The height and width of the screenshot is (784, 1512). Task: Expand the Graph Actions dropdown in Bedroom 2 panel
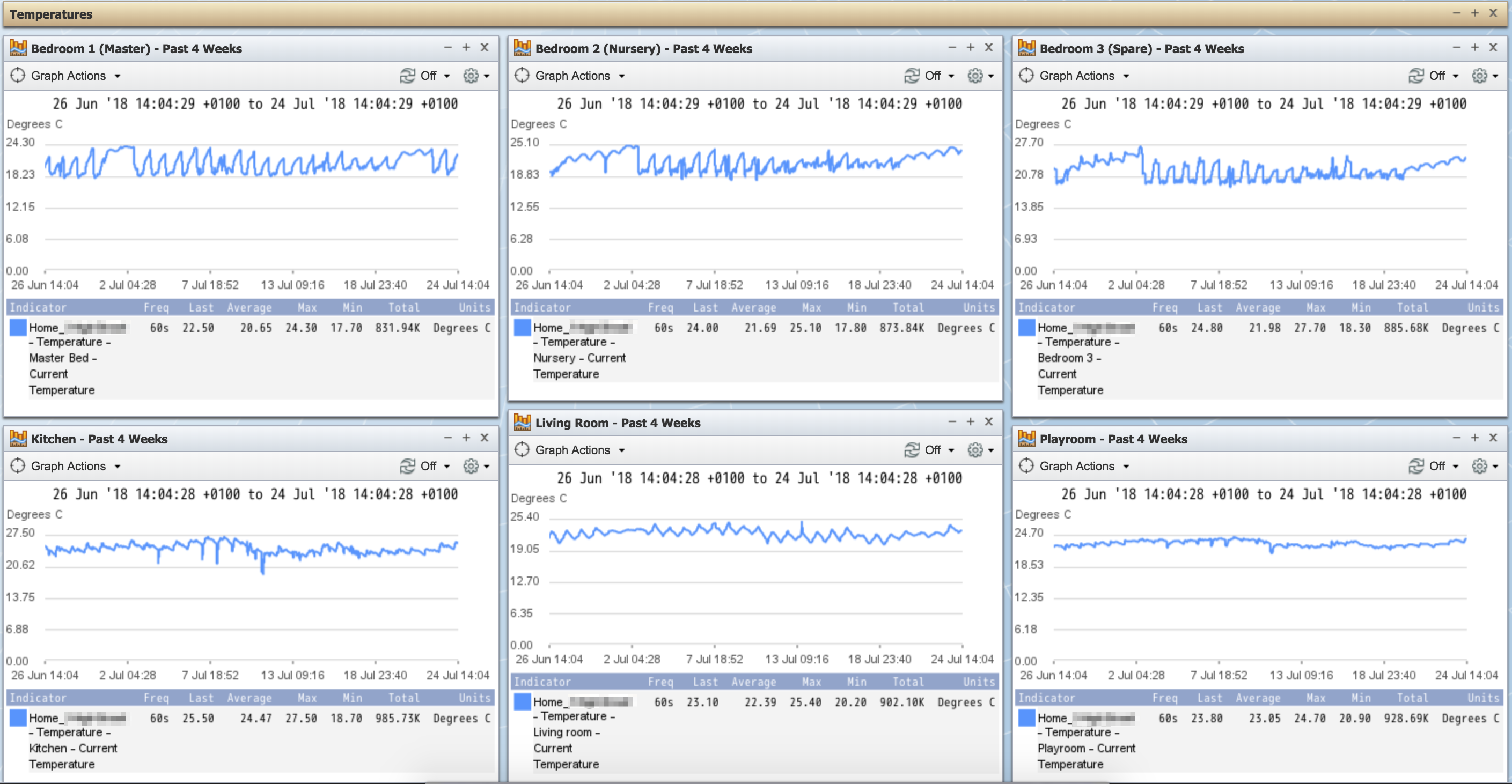coord(579,76)
